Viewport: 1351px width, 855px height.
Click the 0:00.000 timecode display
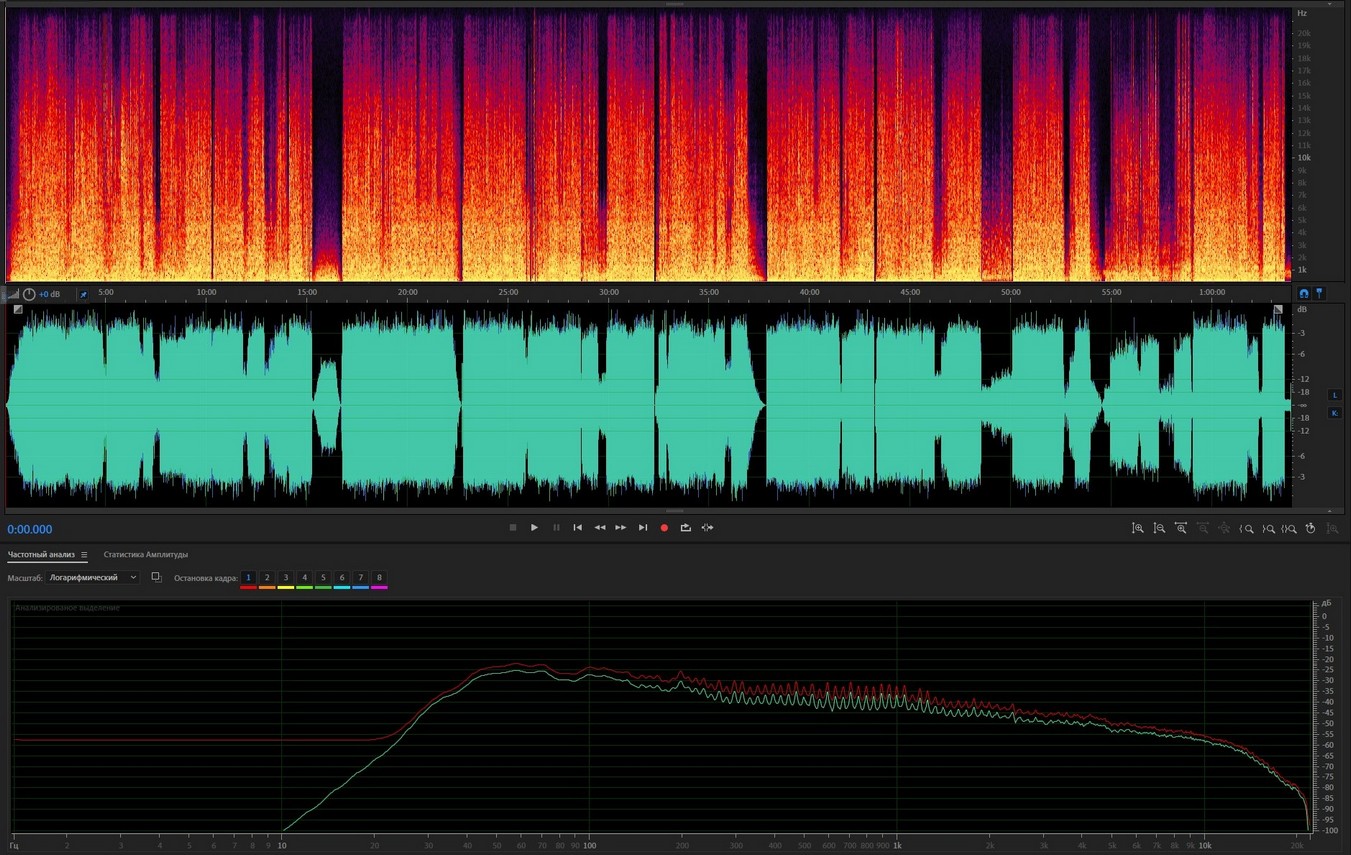[30, 530]
